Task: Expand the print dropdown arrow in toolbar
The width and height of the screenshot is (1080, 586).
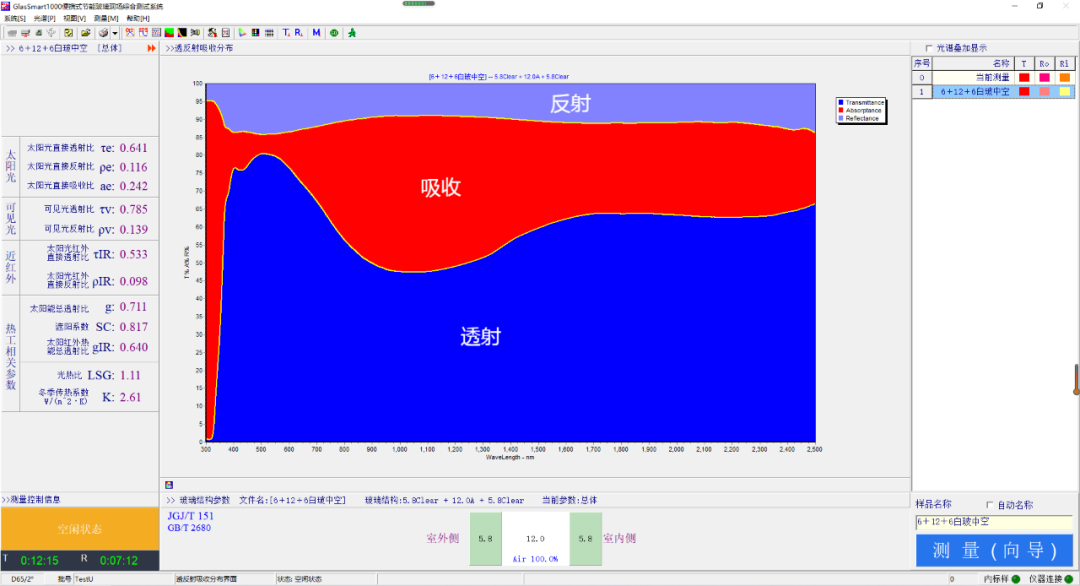Action: point(114,32)
